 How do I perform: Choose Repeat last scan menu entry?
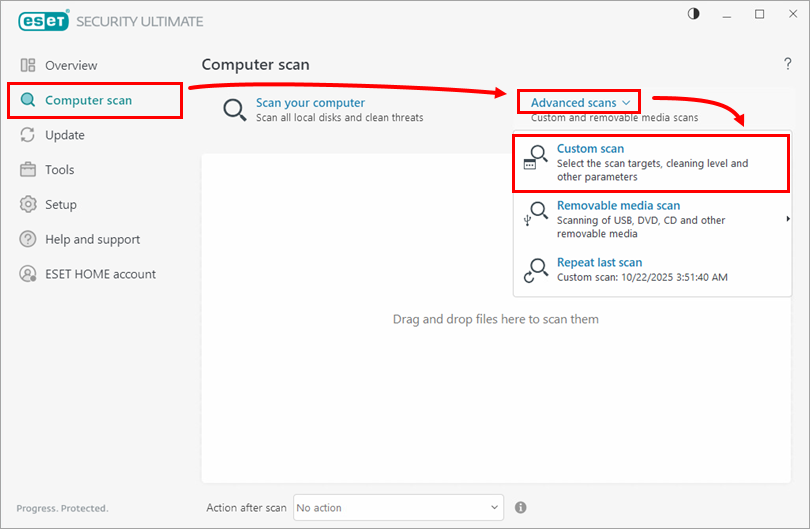[x=599, y=262]
